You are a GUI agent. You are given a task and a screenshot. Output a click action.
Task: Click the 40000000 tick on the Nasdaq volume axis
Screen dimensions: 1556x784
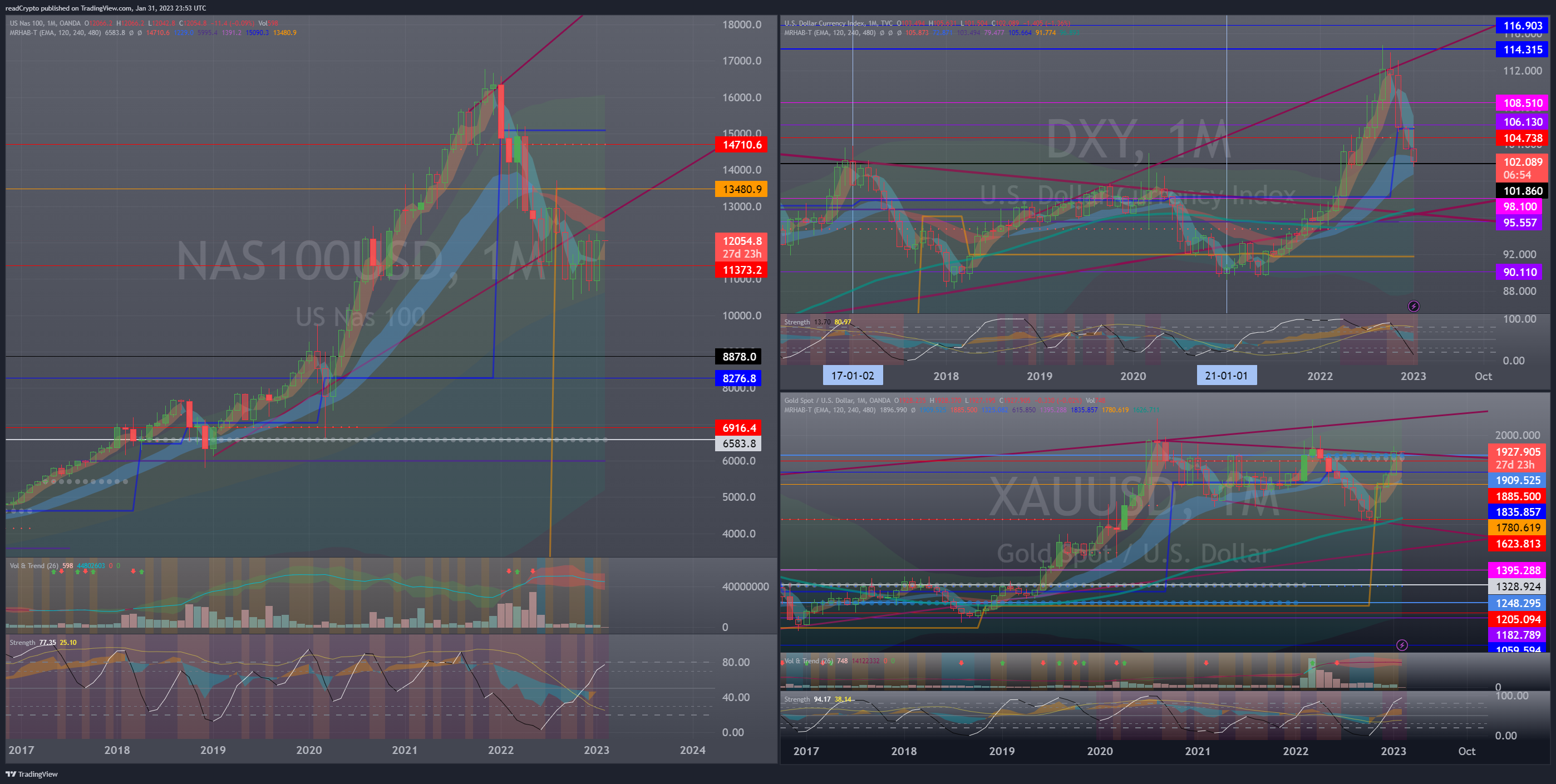(745, 587)
